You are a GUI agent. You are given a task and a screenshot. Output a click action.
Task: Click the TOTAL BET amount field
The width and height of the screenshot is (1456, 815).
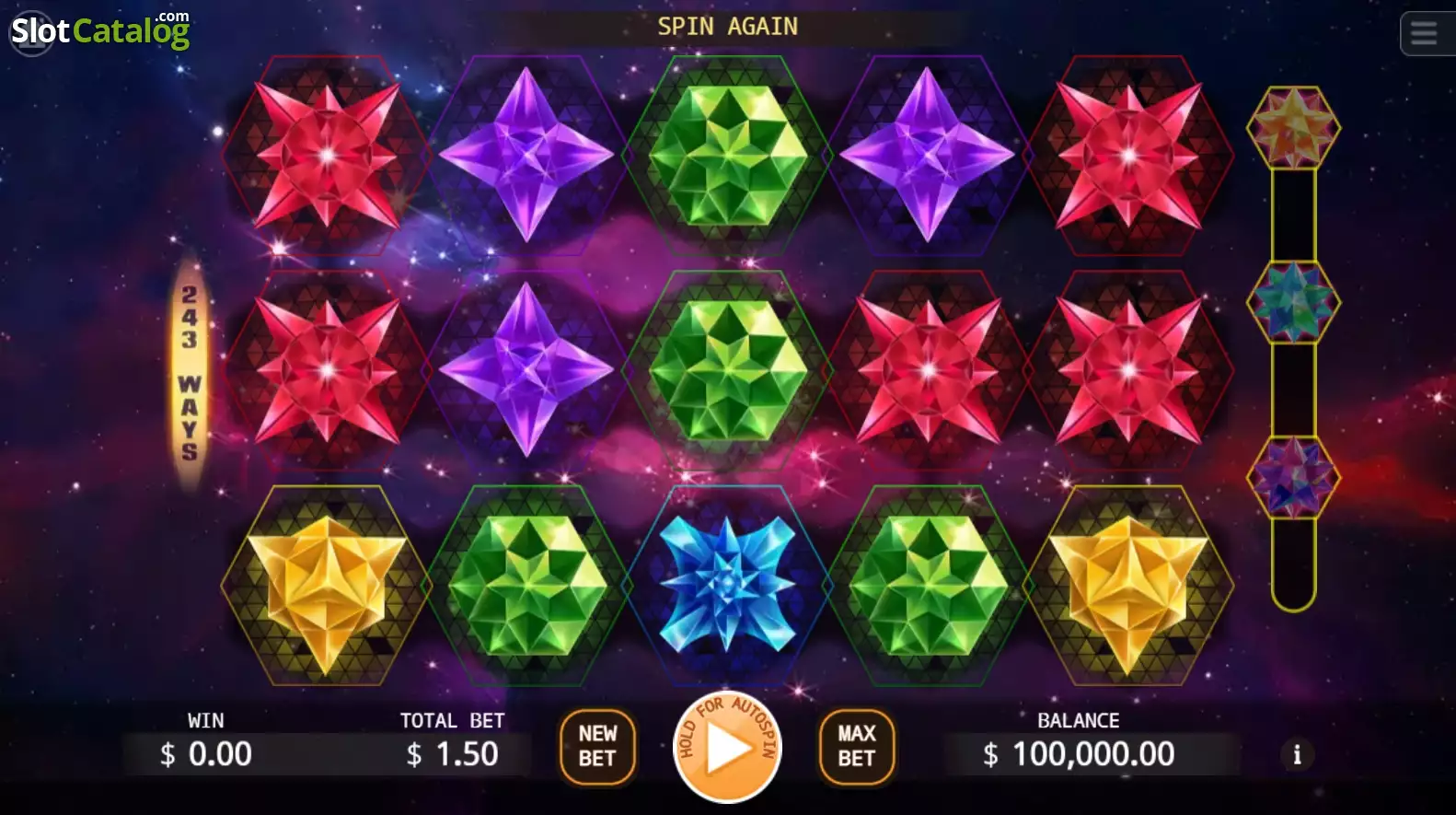point(452,754)
